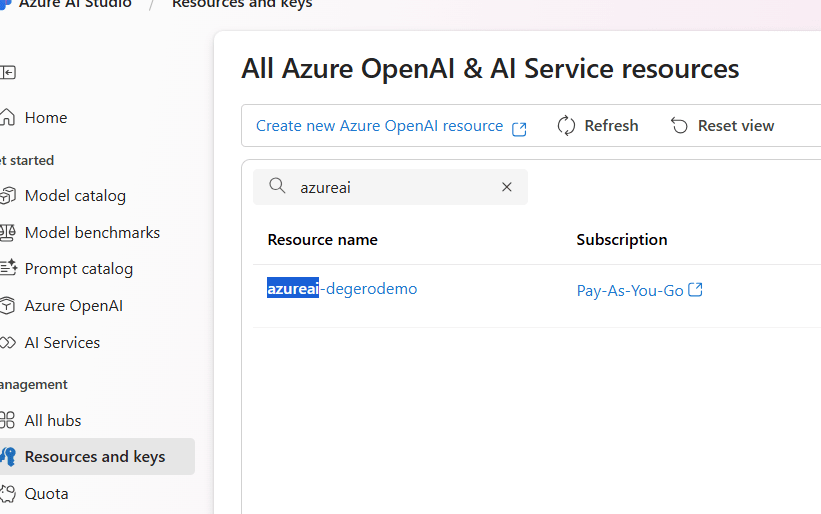
Task: Click the Model catalog cube icon
Action: (x=7, y=196)
